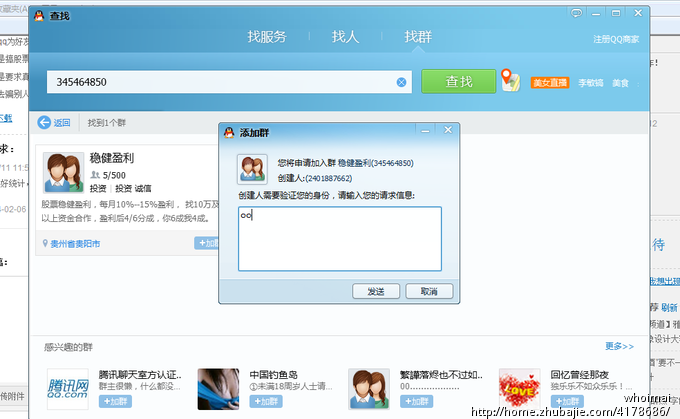The height and width of the screenshot is (419, 680).
Task: Click 创建人:(2401887662) in the dialog
Action: tap(315, 178)
